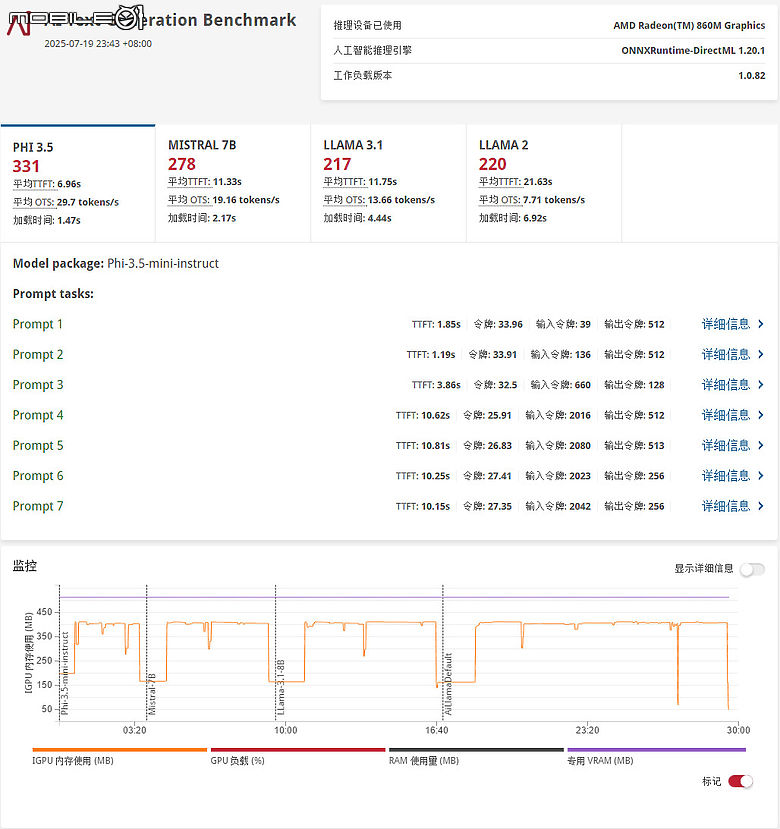The height and width of the screenshot is (829, 780).
Task: Expand Prompt 3 chevron arrow
Action: [x=760, y=384]
